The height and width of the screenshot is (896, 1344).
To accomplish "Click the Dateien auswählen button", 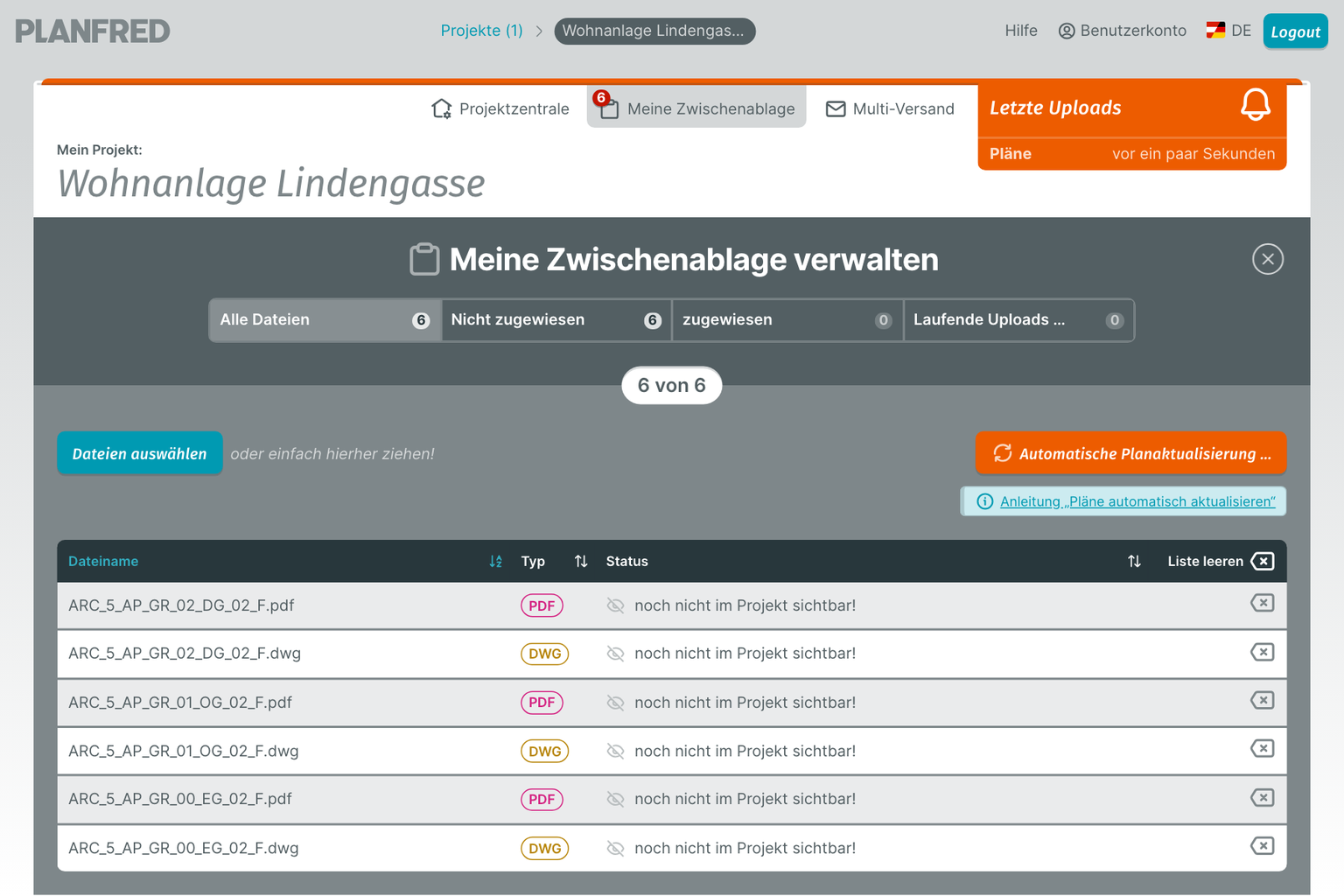I will [140, 453].
